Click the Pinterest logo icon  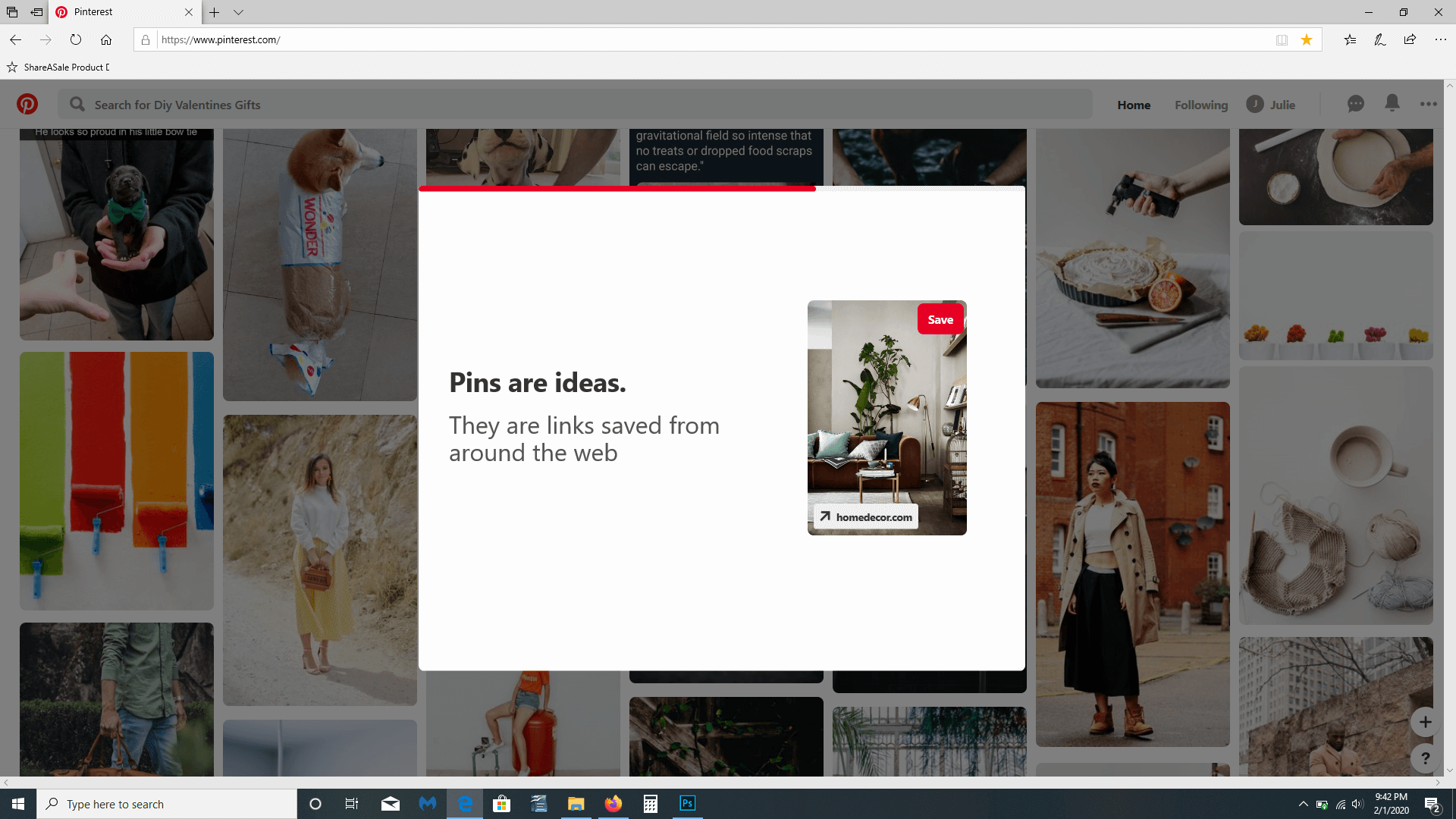tap(27, 104)
